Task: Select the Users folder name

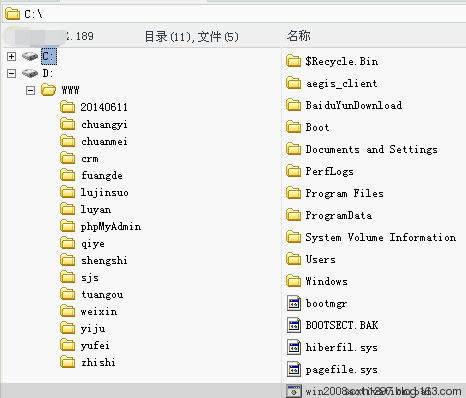Action: (321, 259)
